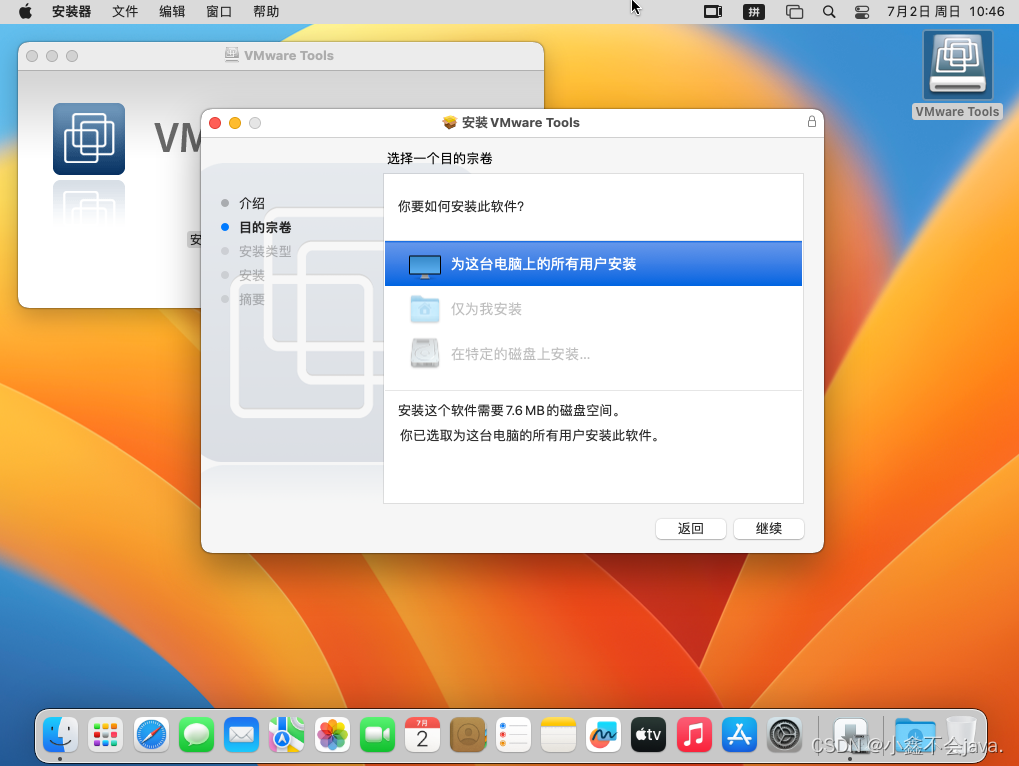The image size is (1019, 766).
Task: Click the Installer app in Dock
Action: tap(851, 735)
